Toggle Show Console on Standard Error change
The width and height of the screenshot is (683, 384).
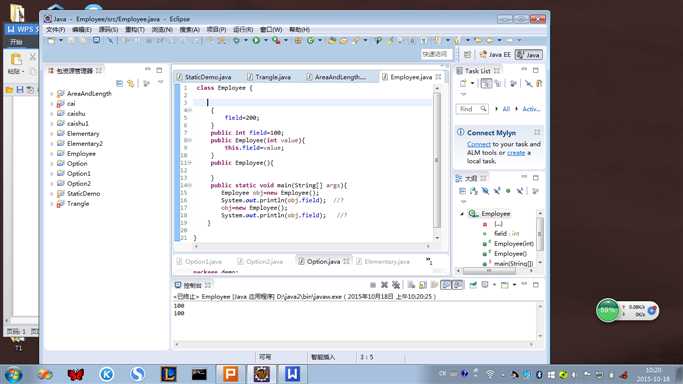click(457, 285)
